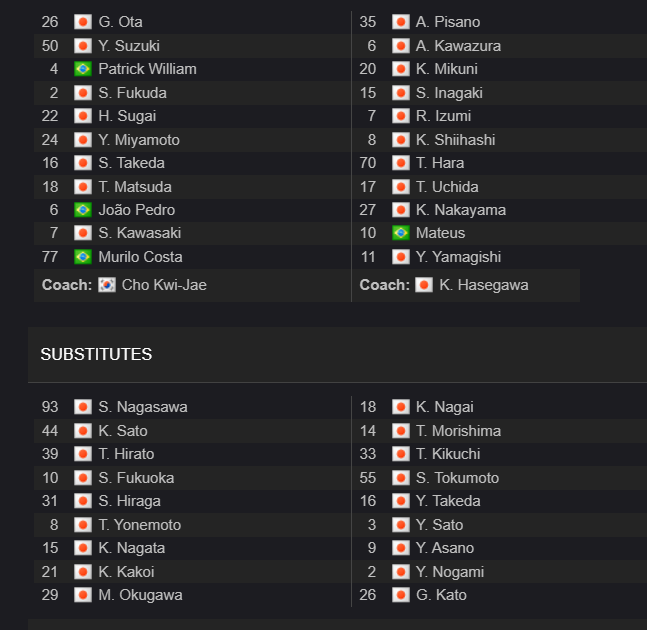The height and width of the screenshot is (630, 647).
Task: Open player profile for S. Fukuda
Action: click(132, 93)
